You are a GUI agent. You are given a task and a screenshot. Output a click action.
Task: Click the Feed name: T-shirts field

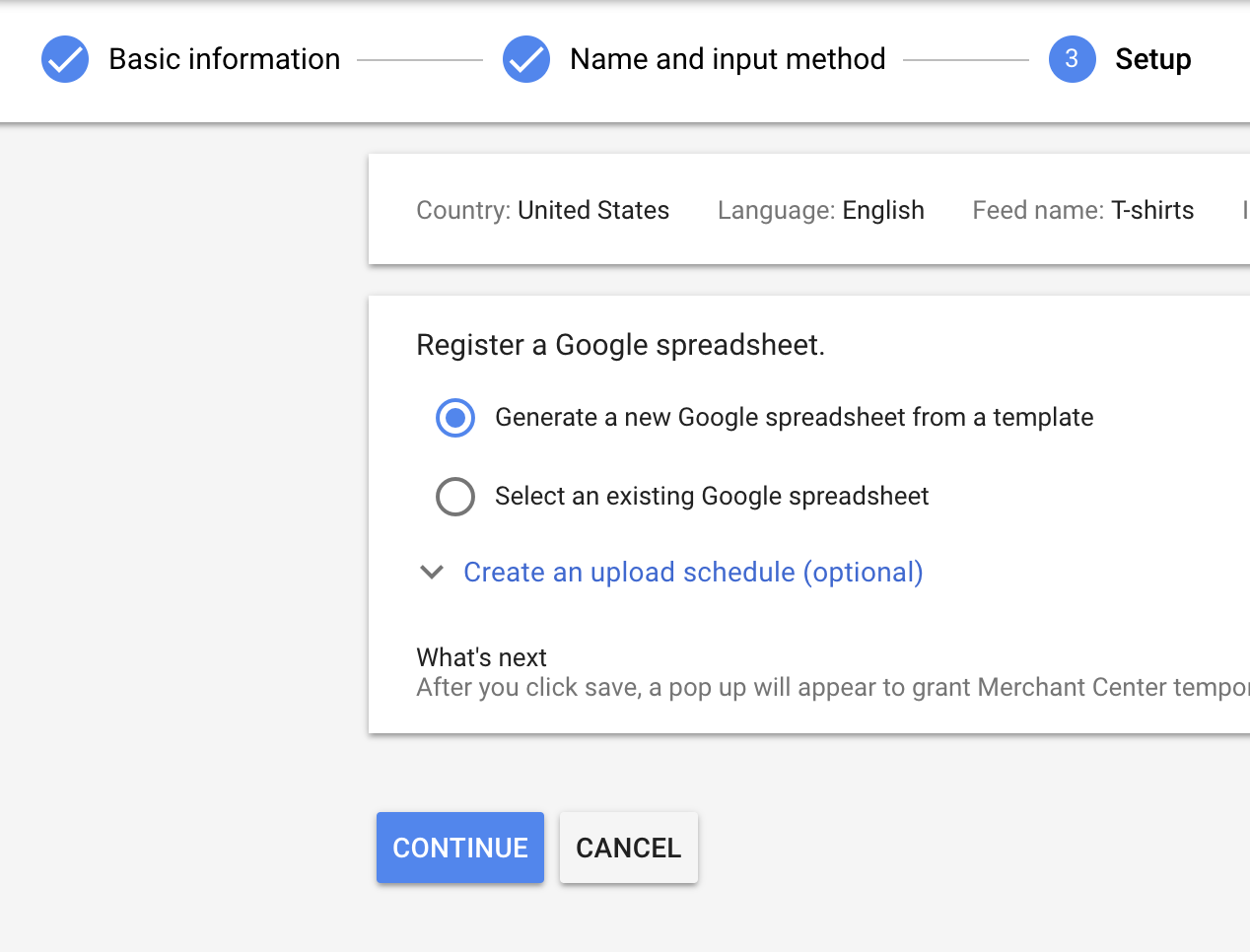(1082, 211)
